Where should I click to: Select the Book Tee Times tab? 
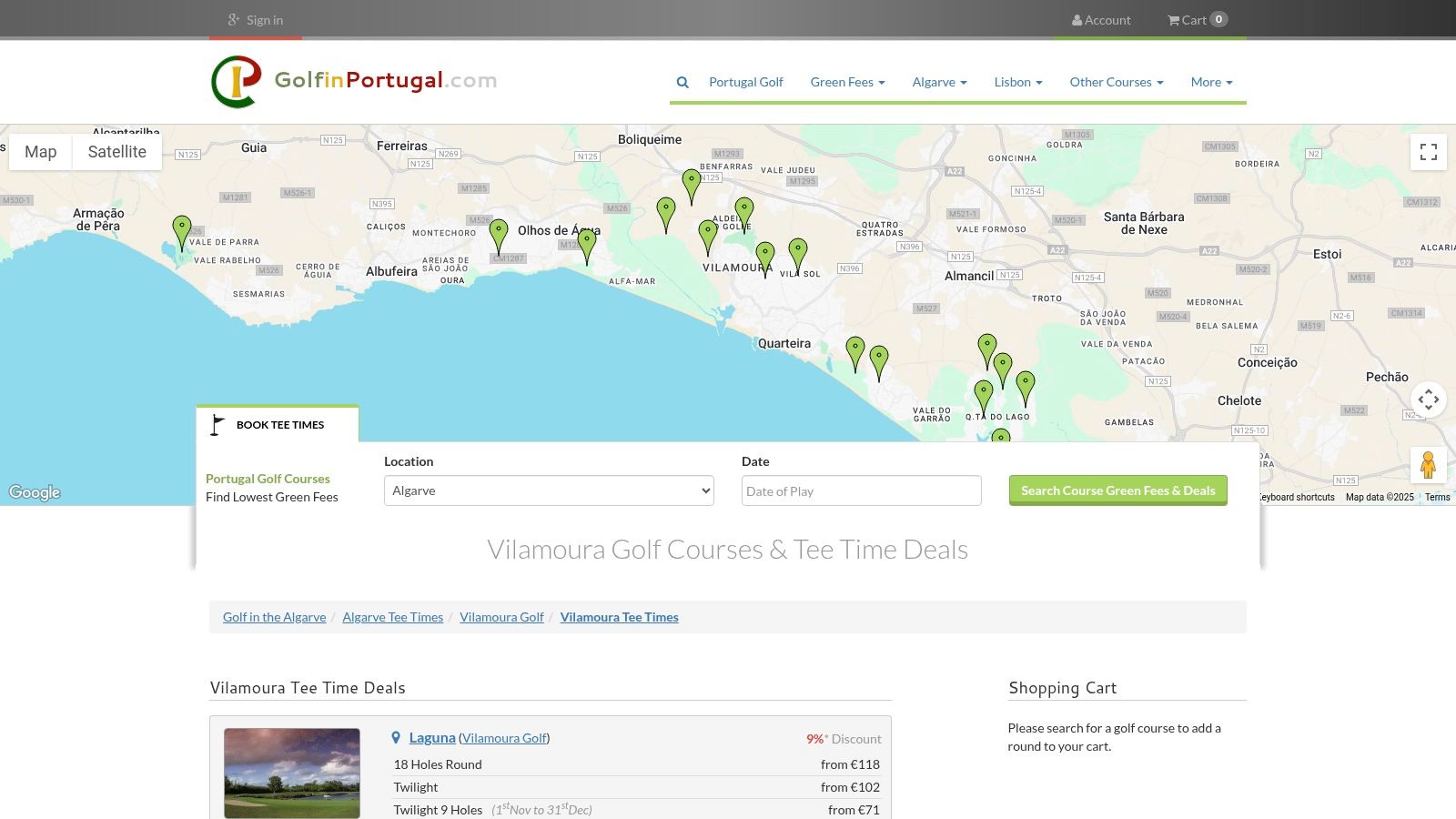pyautogui.click(x=278, y=424)
